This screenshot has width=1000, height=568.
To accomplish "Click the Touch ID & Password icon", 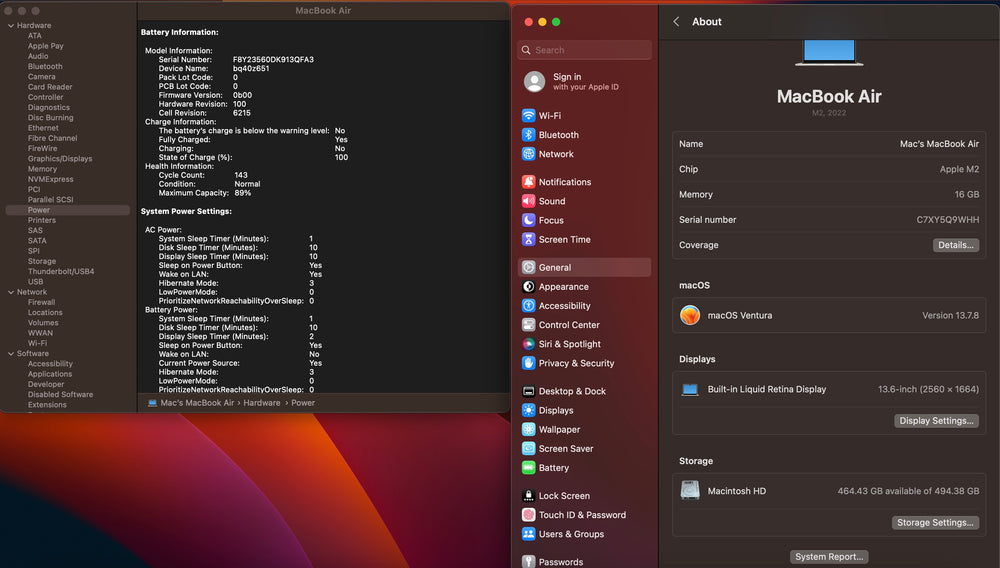I will (x=529, y=515).
